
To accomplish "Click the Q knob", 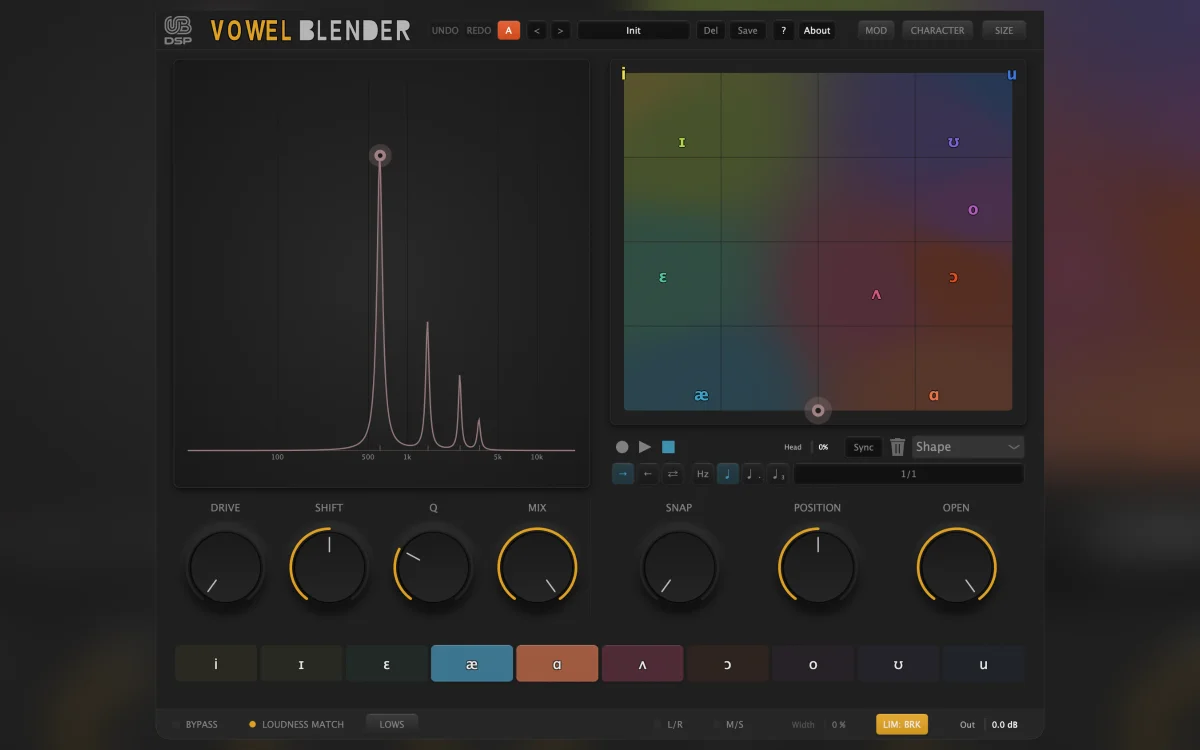I will tap(433, 568).
